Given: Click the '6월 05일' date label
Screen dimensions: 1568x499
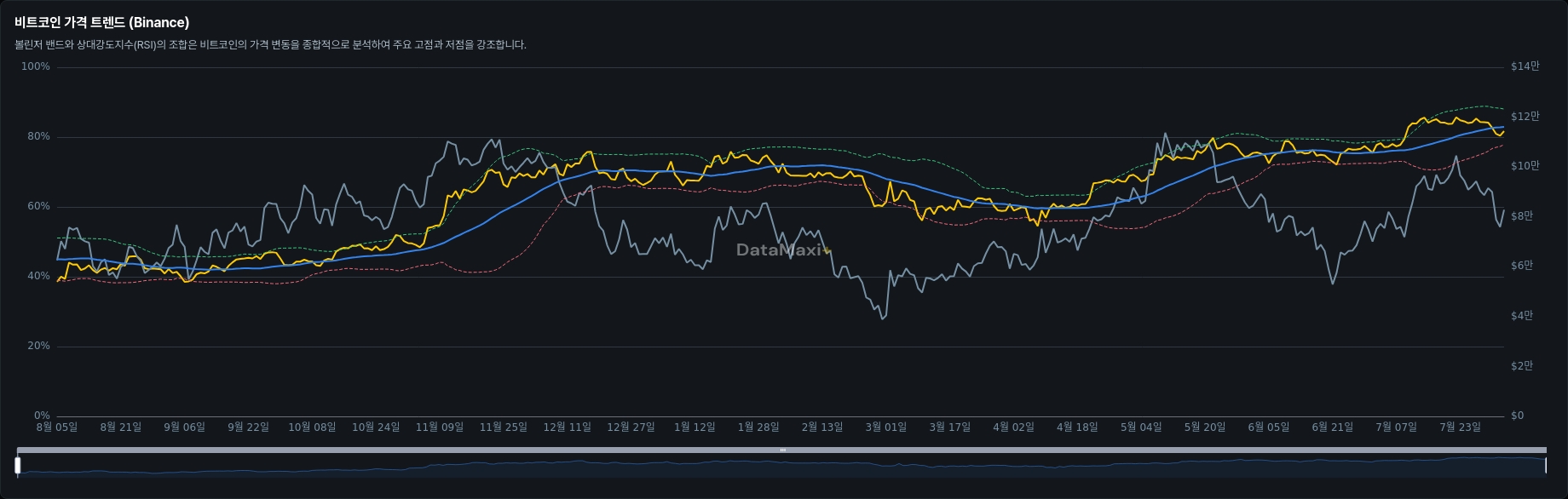Looking at the screenshot, I should coord(1269,427).
